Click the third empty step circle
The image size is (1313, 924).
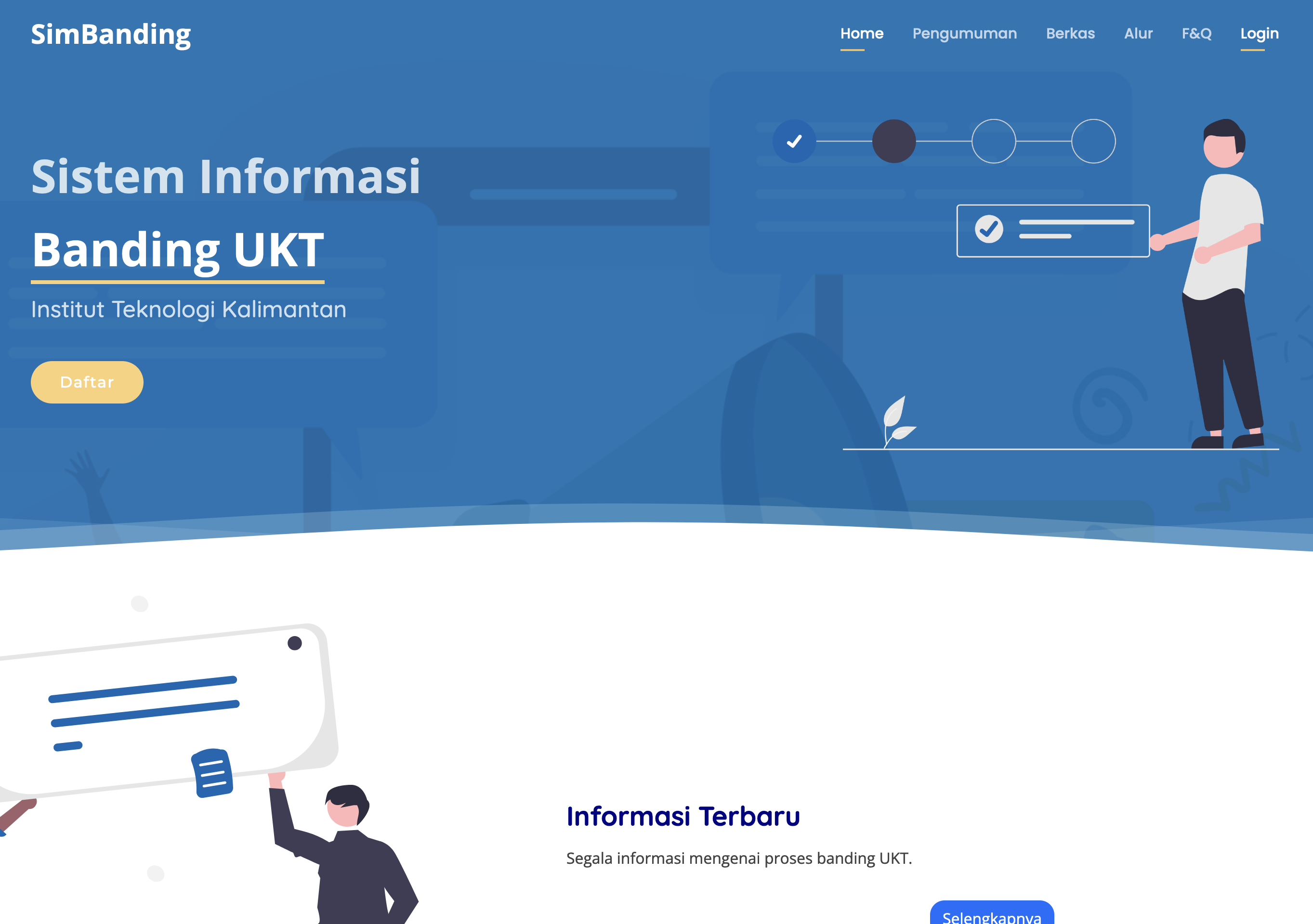pyautogui.click(x=993, y=141)
